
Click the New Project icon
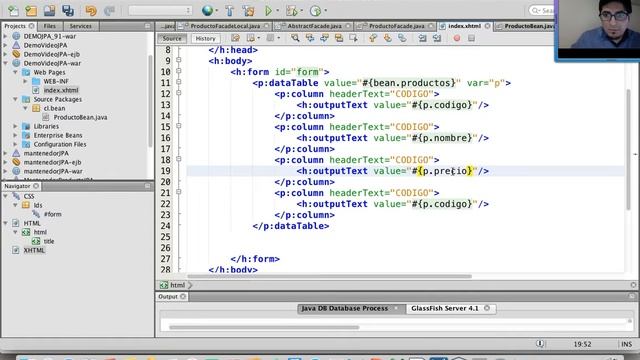click(x=31, y=11)
